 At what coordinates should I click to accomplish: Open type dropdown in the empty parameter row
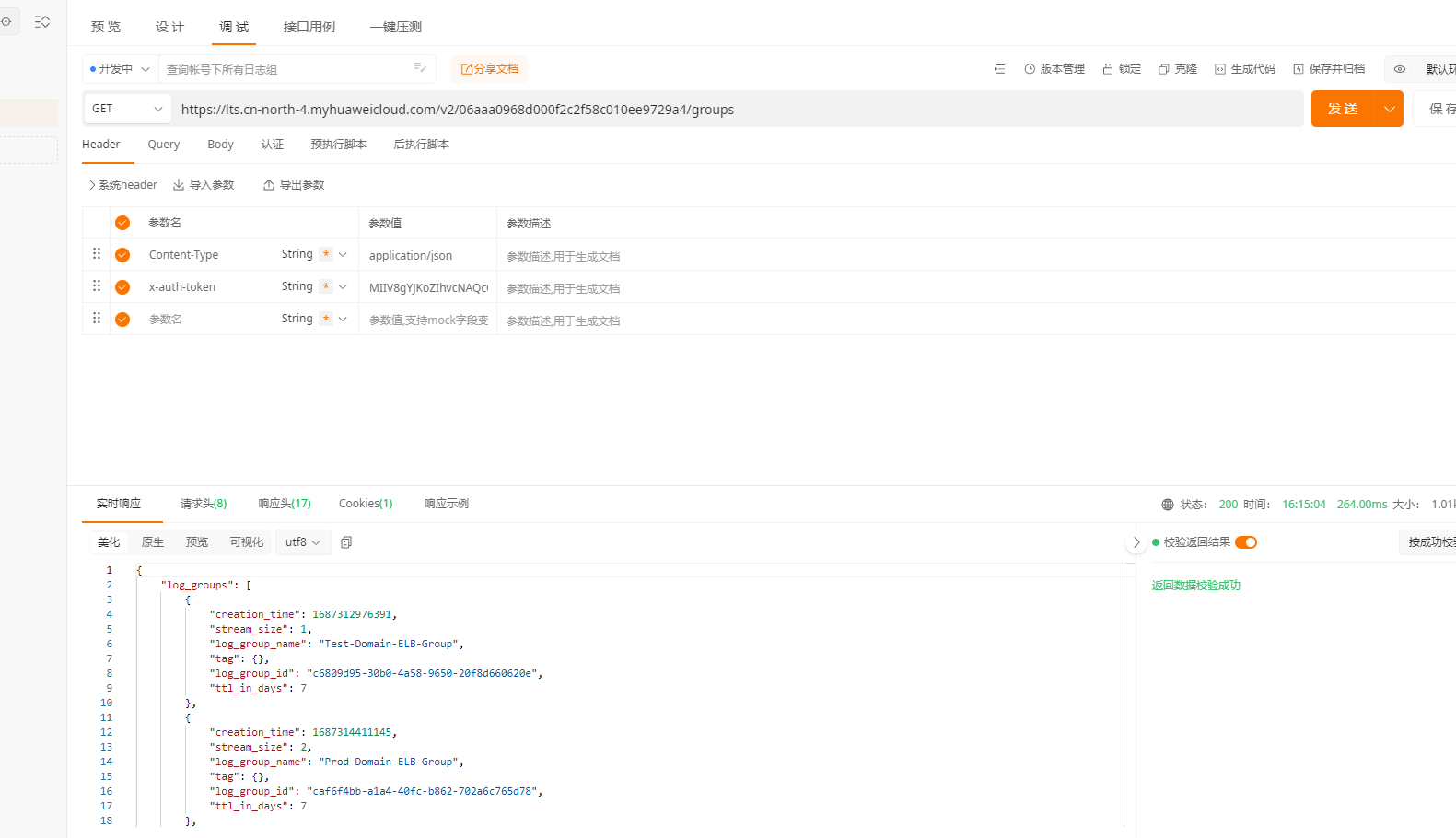tap(343, 320)
